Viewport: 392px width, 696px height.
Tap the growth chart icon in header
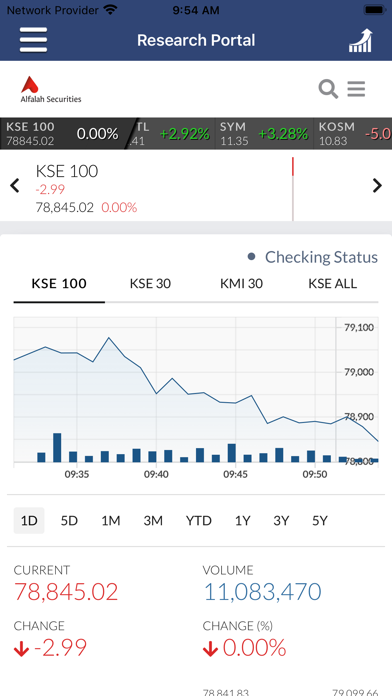(360, 41)
